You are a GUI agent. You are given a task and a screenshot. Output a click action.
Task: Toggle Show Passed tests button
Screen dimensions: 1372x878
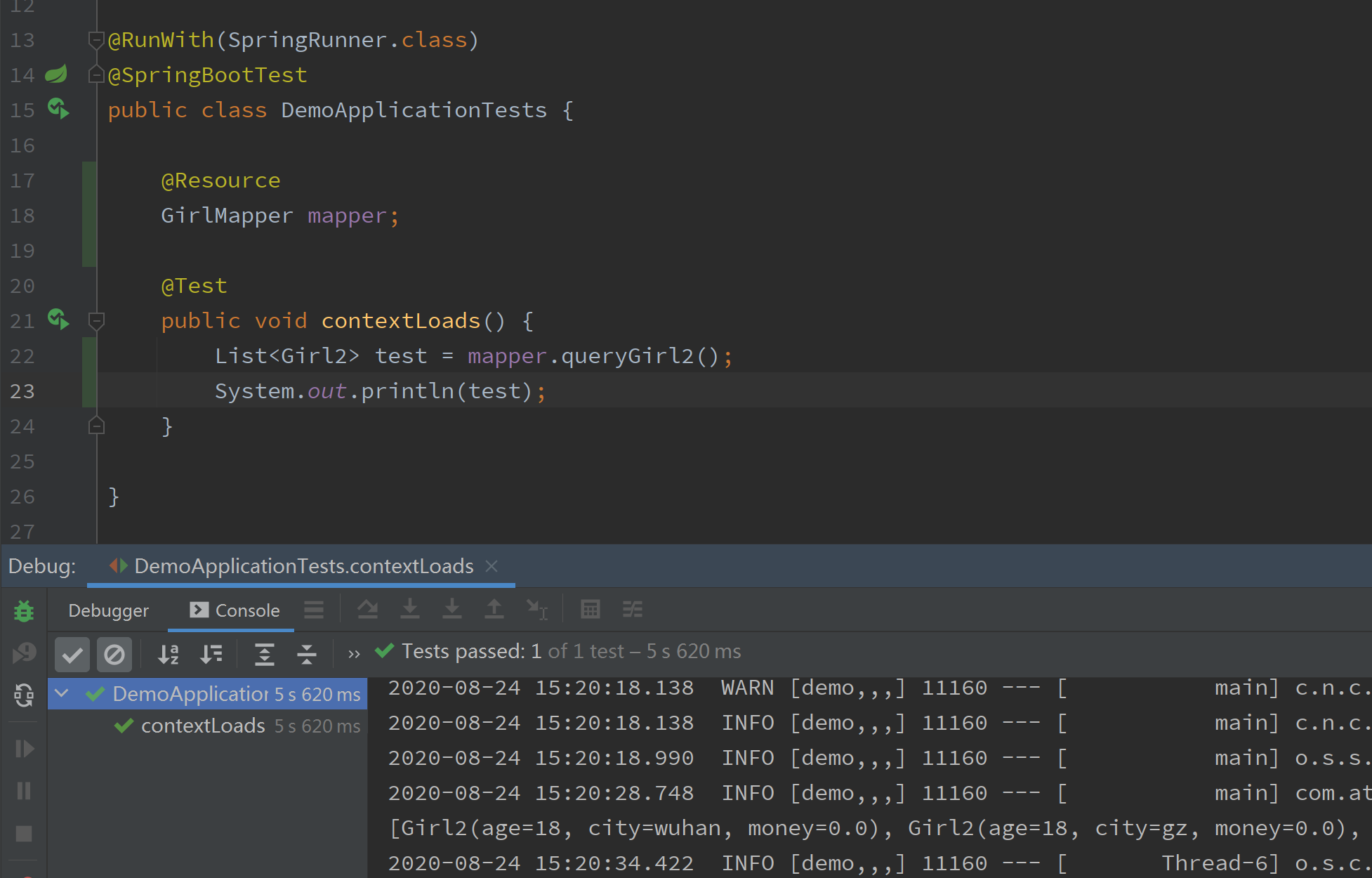pos(72,655)
